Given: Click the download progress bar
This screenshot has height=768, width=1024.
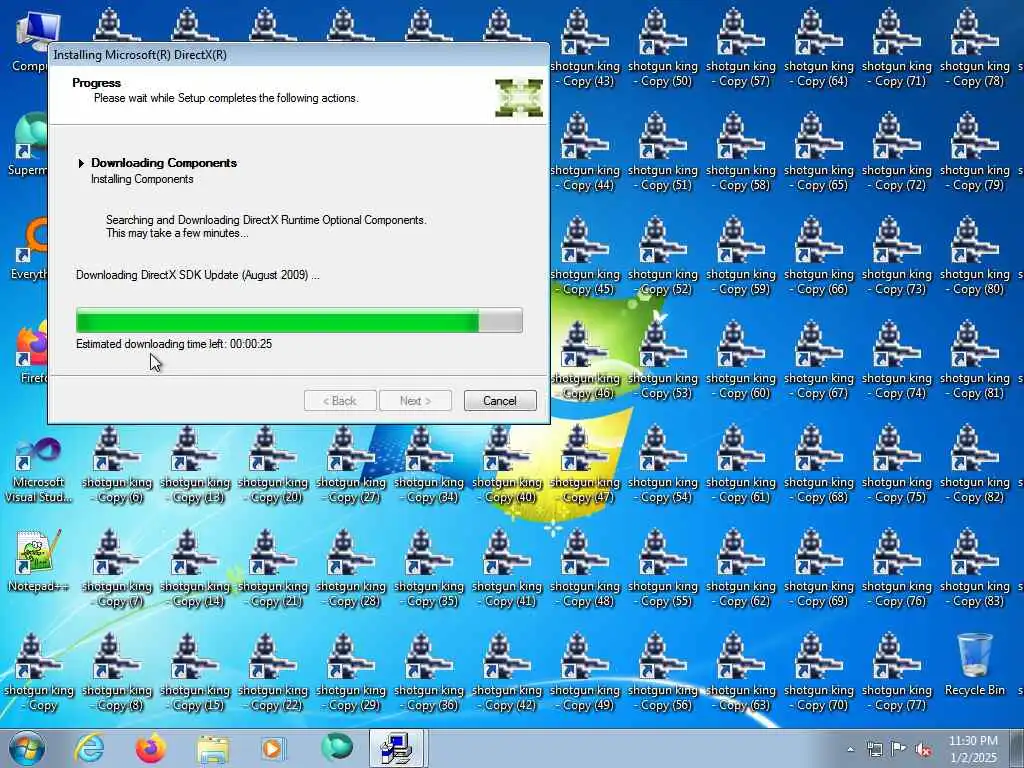Looking at the screenshot, I should [299, 321].
